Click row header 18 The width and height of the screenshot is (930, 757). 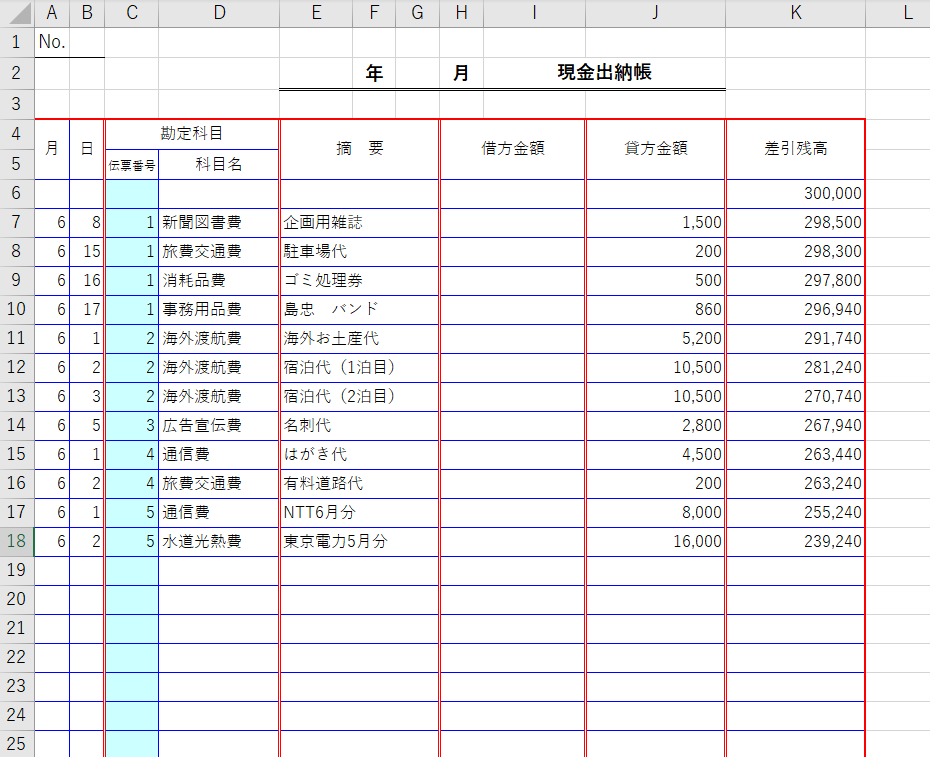coord(17,542)
